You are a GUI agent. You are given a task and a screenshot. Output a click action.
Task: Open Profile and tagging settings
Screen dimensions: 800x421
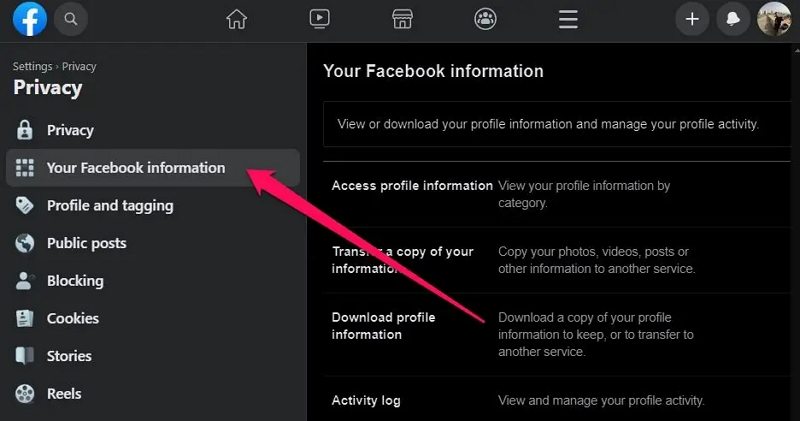coord(110,206)
